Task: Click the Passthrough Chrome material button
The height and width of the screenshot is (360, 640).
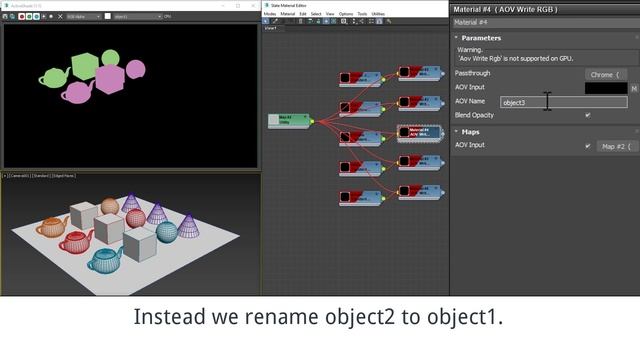Action: [x=606, y=75]
